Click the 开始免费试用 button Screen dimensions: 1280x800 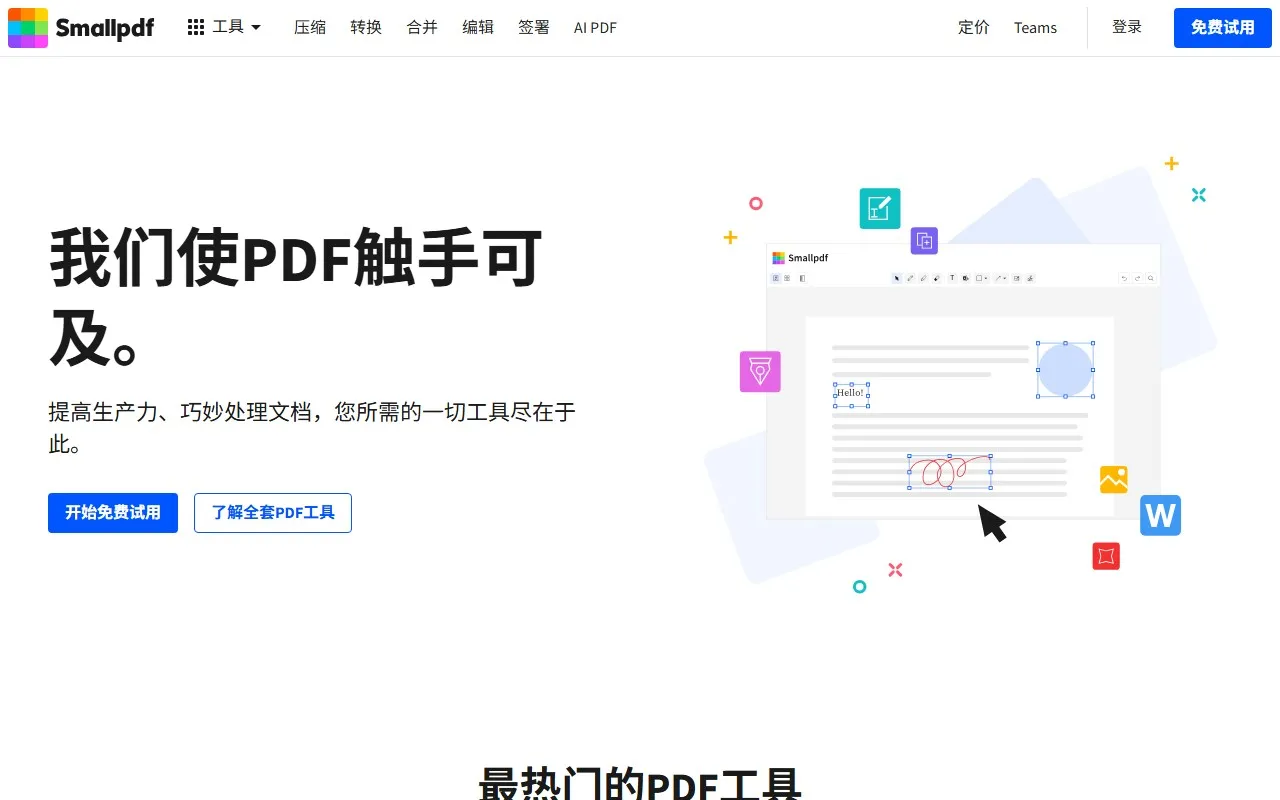(x=112, y=513)
